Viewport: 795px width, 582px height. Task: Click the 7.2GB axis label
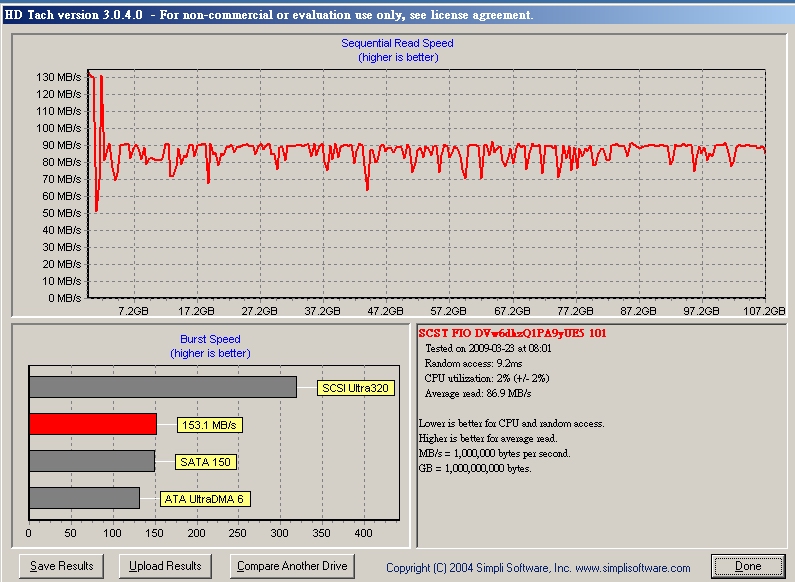click(x=133, y=311)
